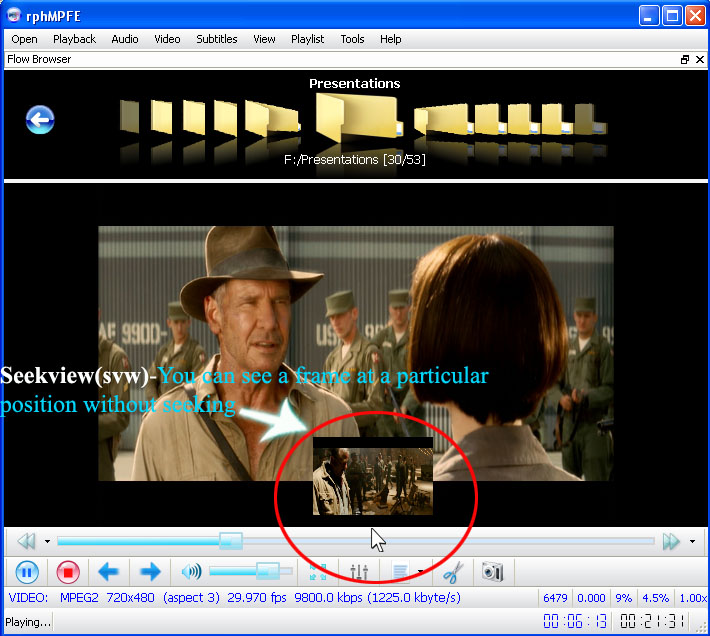Toggle fullscreen with the expand arrows icon
This screenshot has width=710, height=636.
click(x=318, y=572)
